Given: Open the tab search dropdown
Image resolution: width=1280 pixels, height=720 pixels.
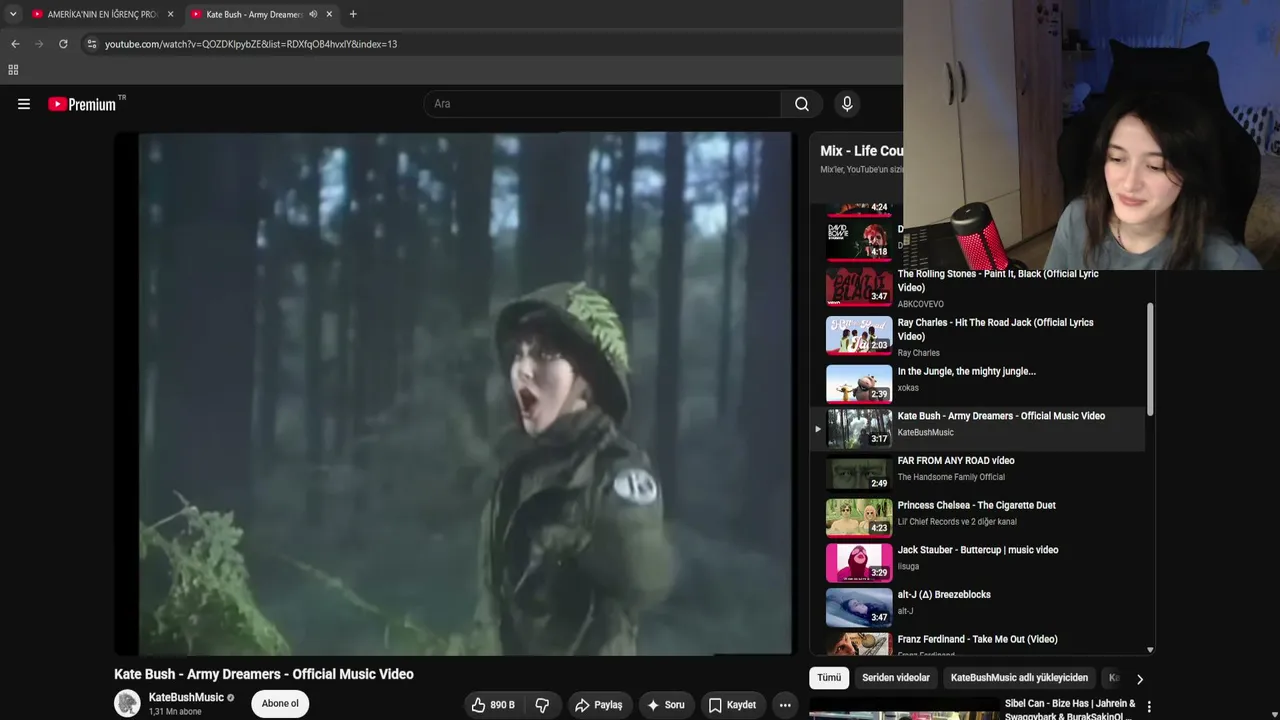Looking at the screenshot, I should [13, 14].
